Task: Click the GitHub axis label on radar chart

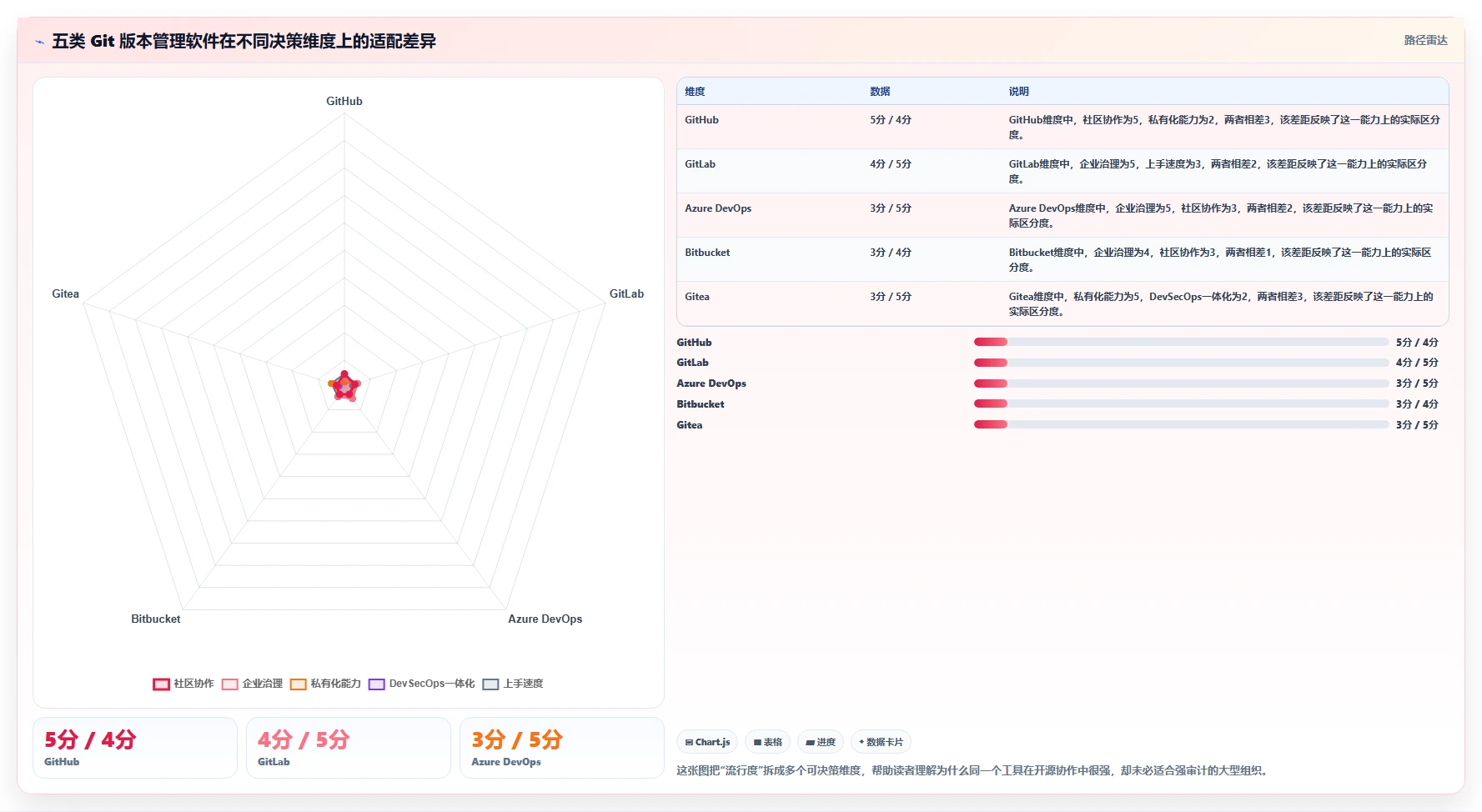Action: coord(344,101)
